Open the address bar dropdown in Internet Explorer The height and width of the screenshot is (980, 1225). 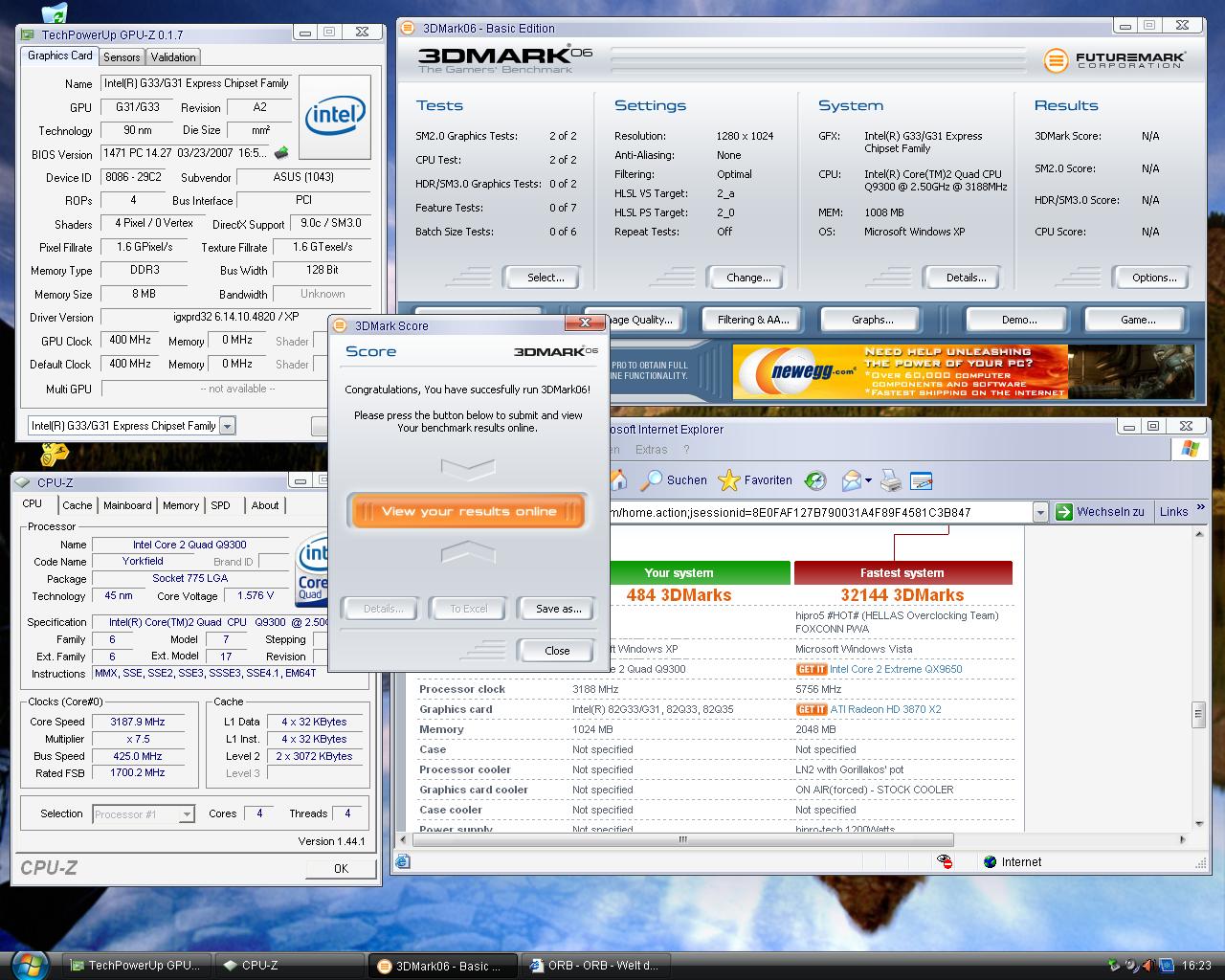click(1040, 512)
